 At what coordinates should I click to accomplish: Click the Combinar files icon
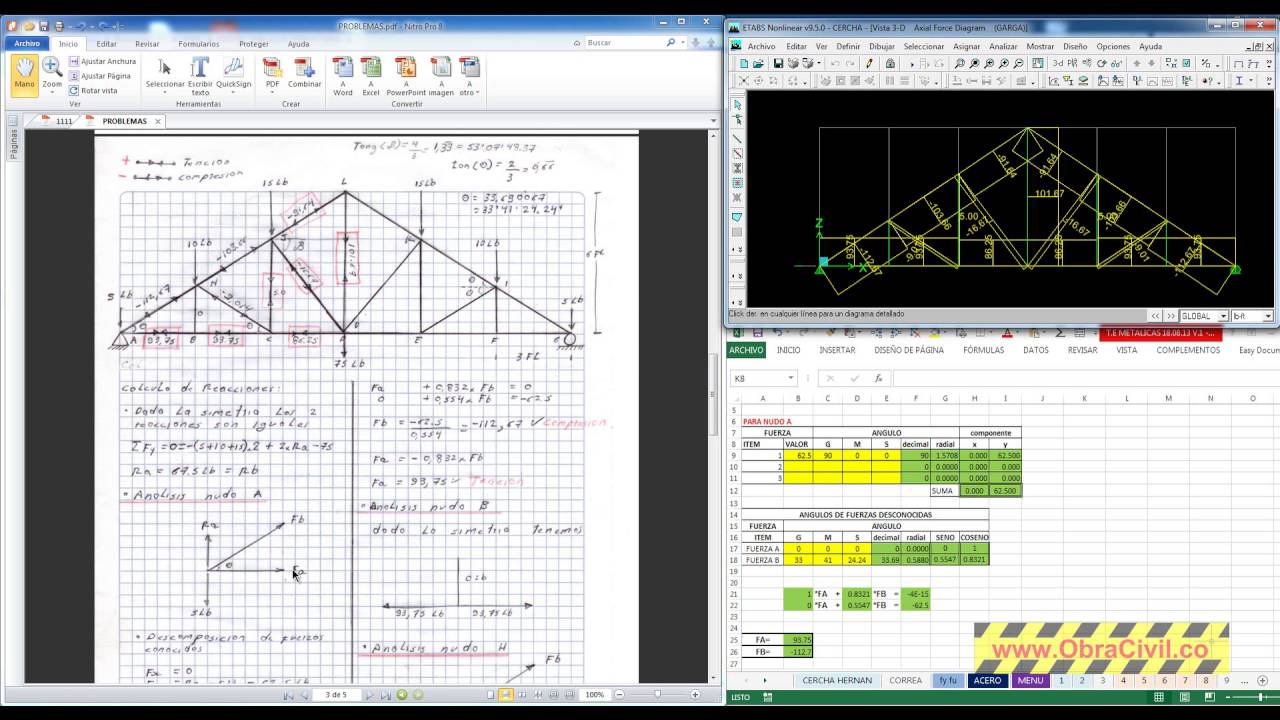305,73
